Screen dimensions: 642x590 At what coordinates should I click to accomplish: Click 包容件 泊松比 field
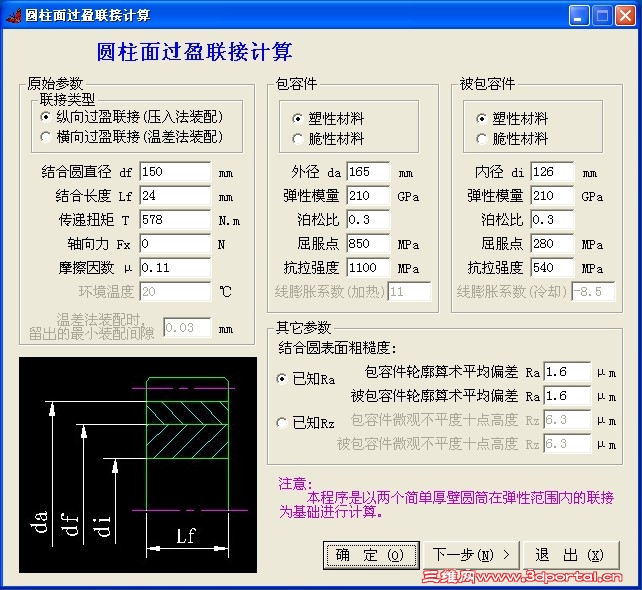pos(368,220)
